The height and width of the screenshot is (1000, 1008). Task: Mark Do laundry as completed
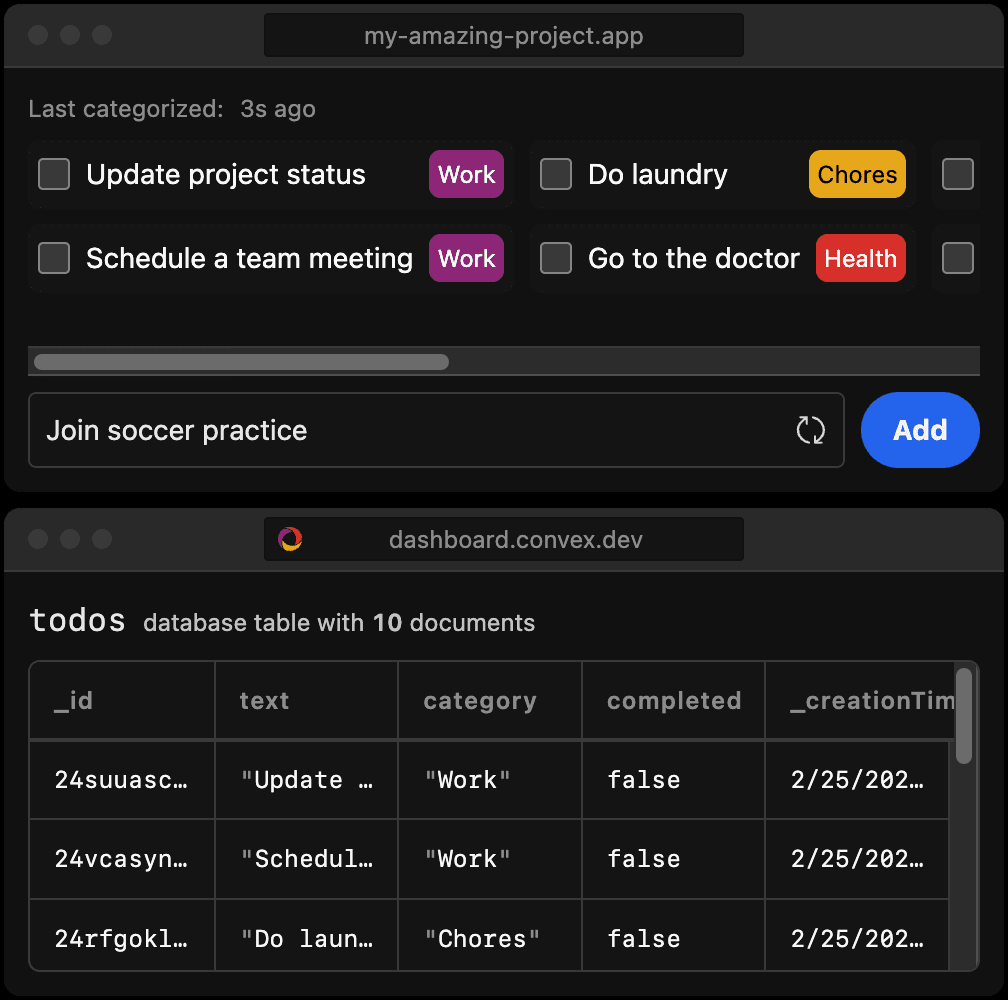[x=555, y=174]
